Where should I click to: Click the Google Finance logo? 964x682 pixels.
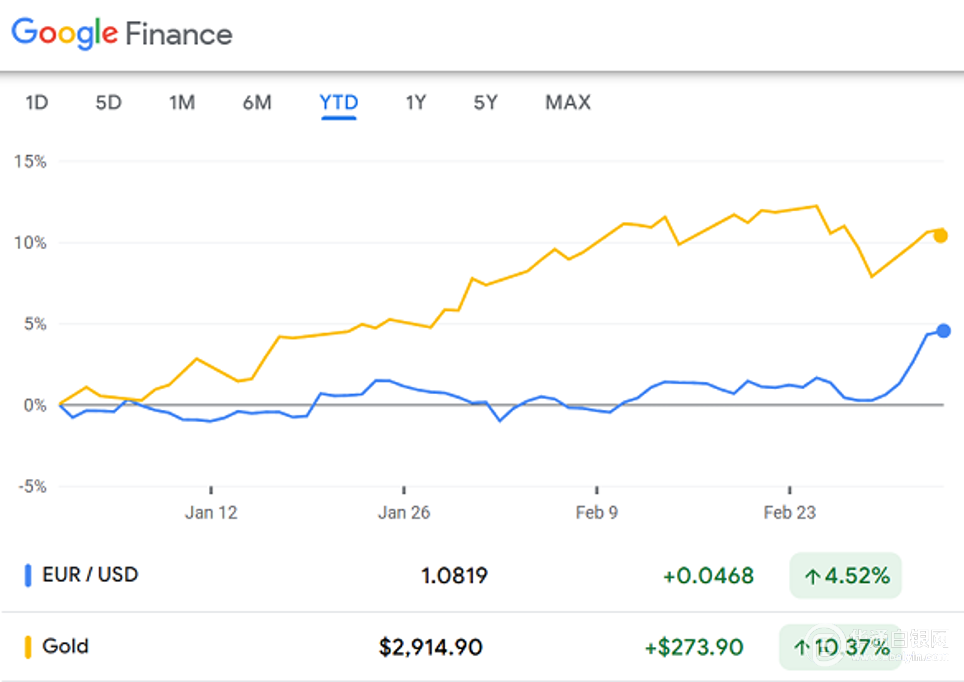122,33
